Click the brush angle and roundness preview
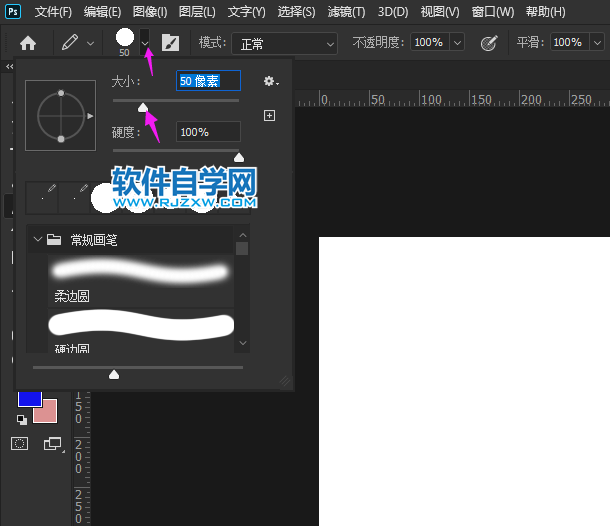Screen dimensions: 610x526 pyautogui.click(x=61, y=116)
